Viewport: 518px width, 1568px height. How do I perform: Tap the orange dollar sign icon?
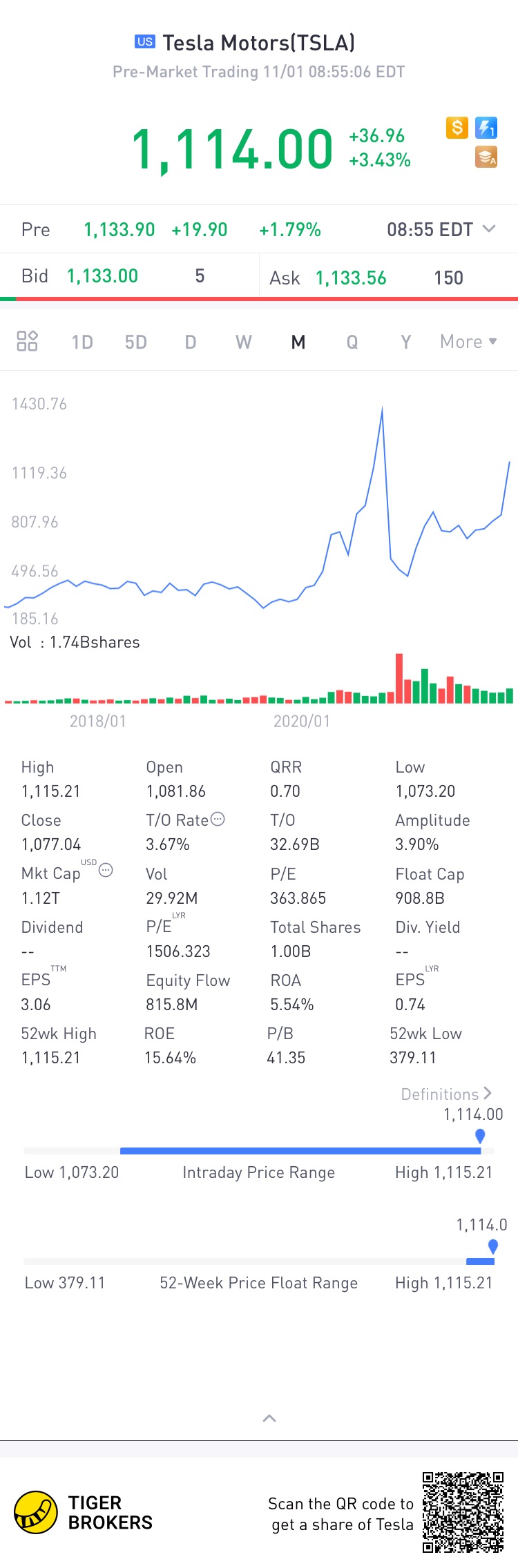pos(457,128)
